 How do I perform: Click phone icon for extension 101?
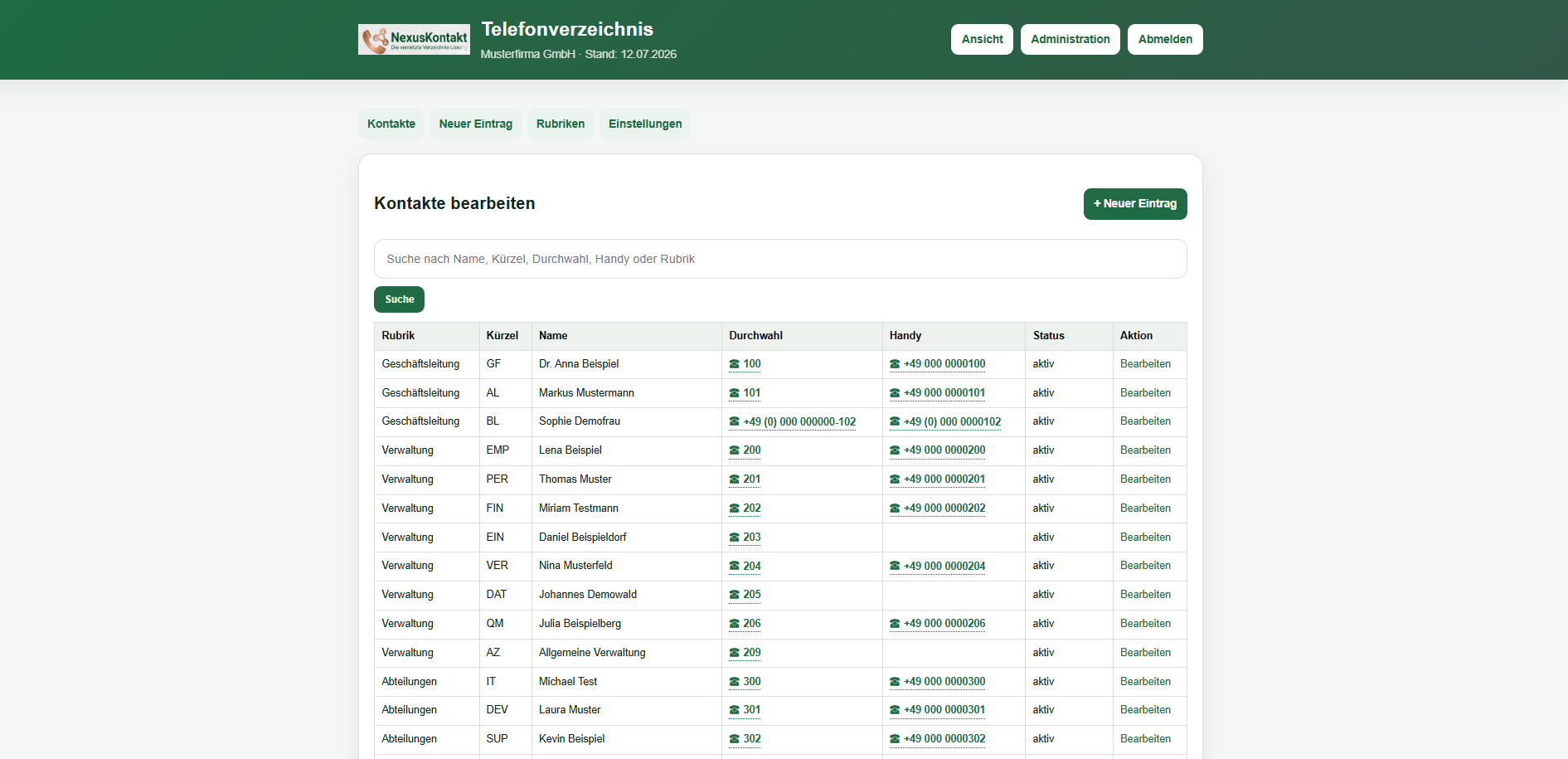(734, 393)
